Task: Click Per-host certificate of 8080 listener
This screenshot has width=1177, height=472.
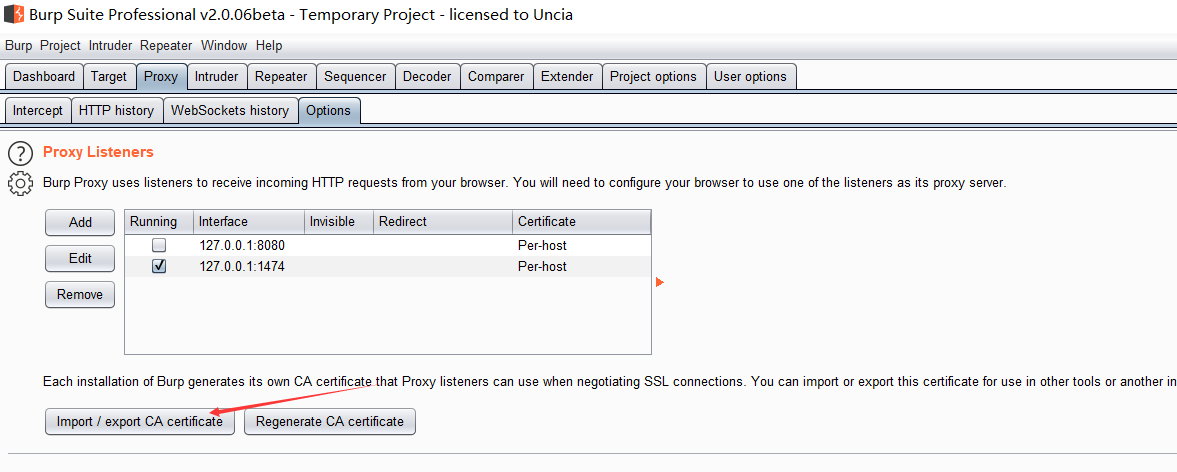Action: 582,245
